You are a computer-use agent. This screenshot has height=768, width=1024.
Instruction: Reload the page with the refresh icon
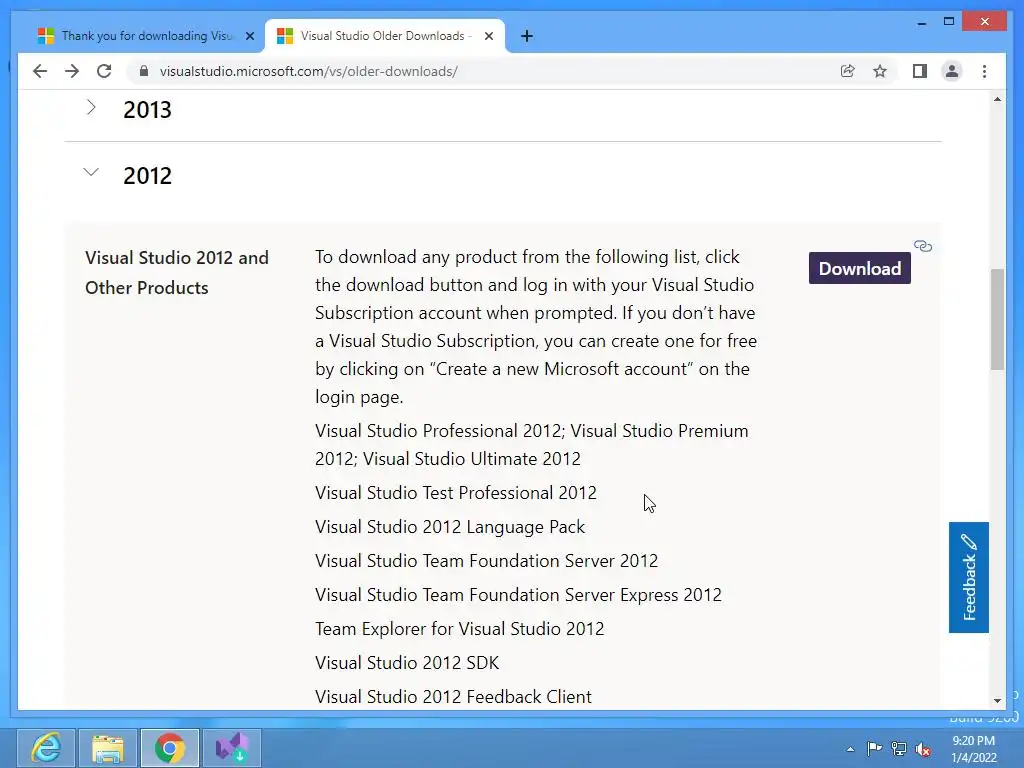[x=104, y=71]
